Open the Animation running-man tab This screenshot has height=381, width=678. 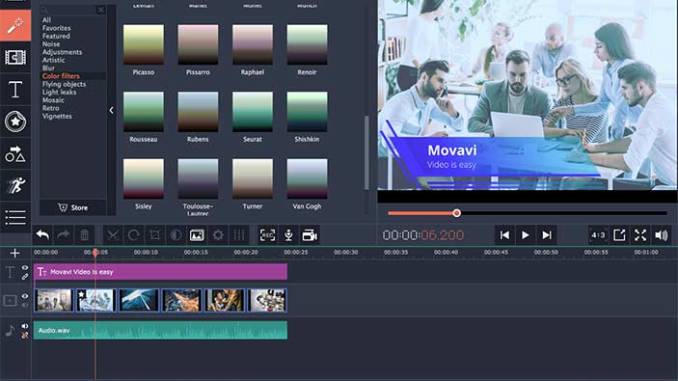16,186
